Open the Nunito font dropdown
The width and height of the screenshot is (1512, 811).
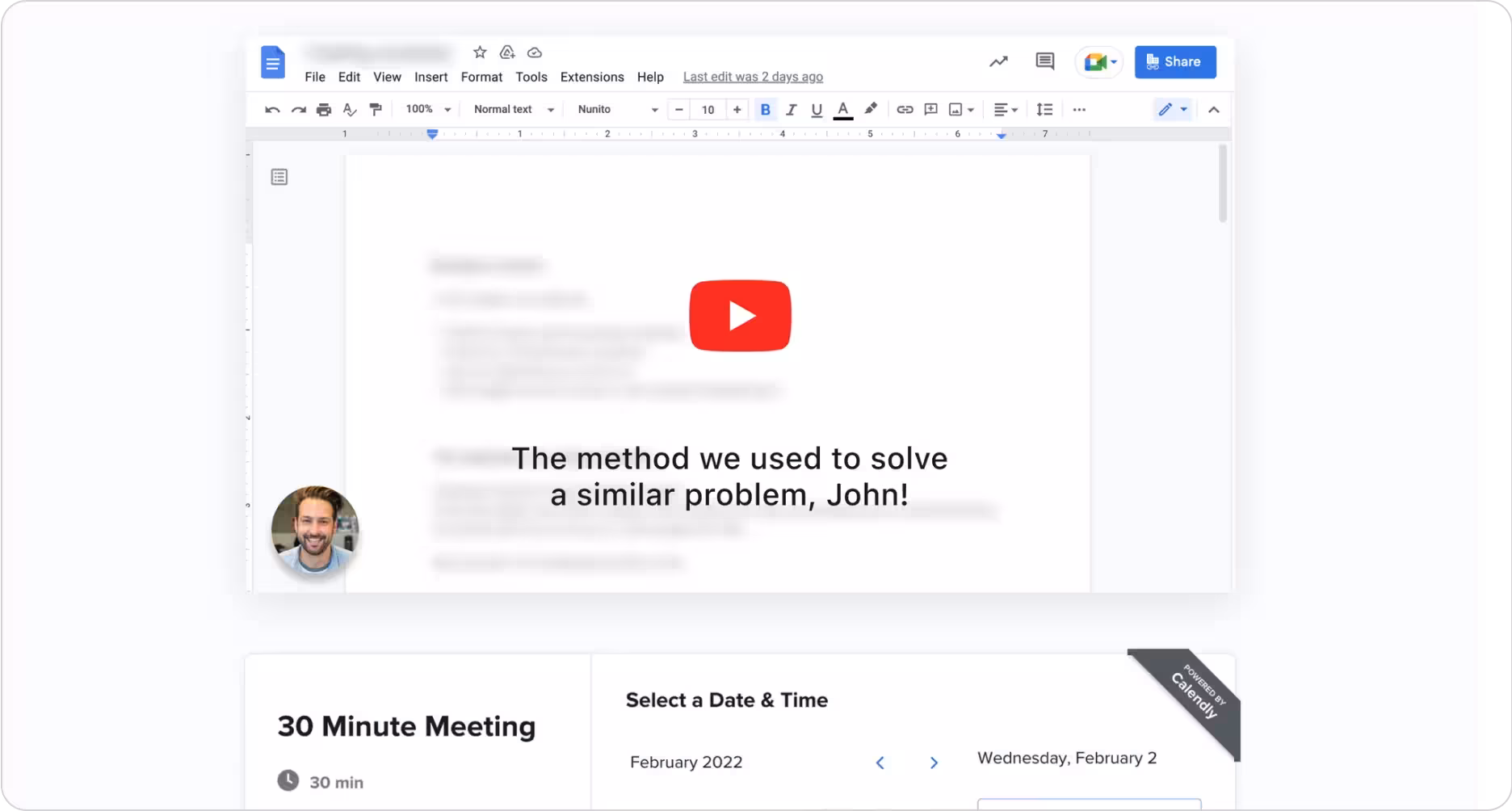[x=617, y=110]
